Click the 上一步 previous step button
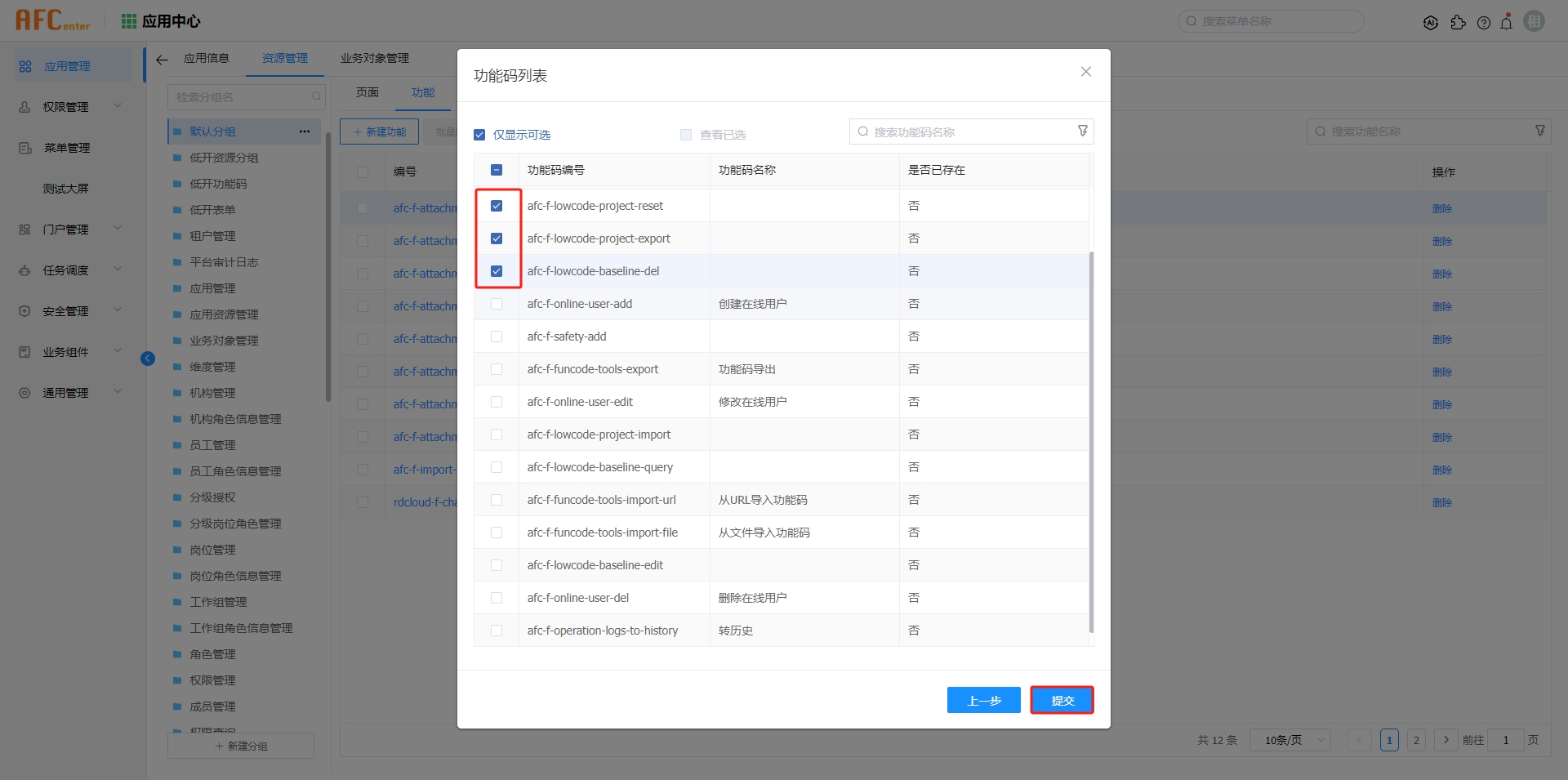The image size is (1568, 780). coord(983,700)
